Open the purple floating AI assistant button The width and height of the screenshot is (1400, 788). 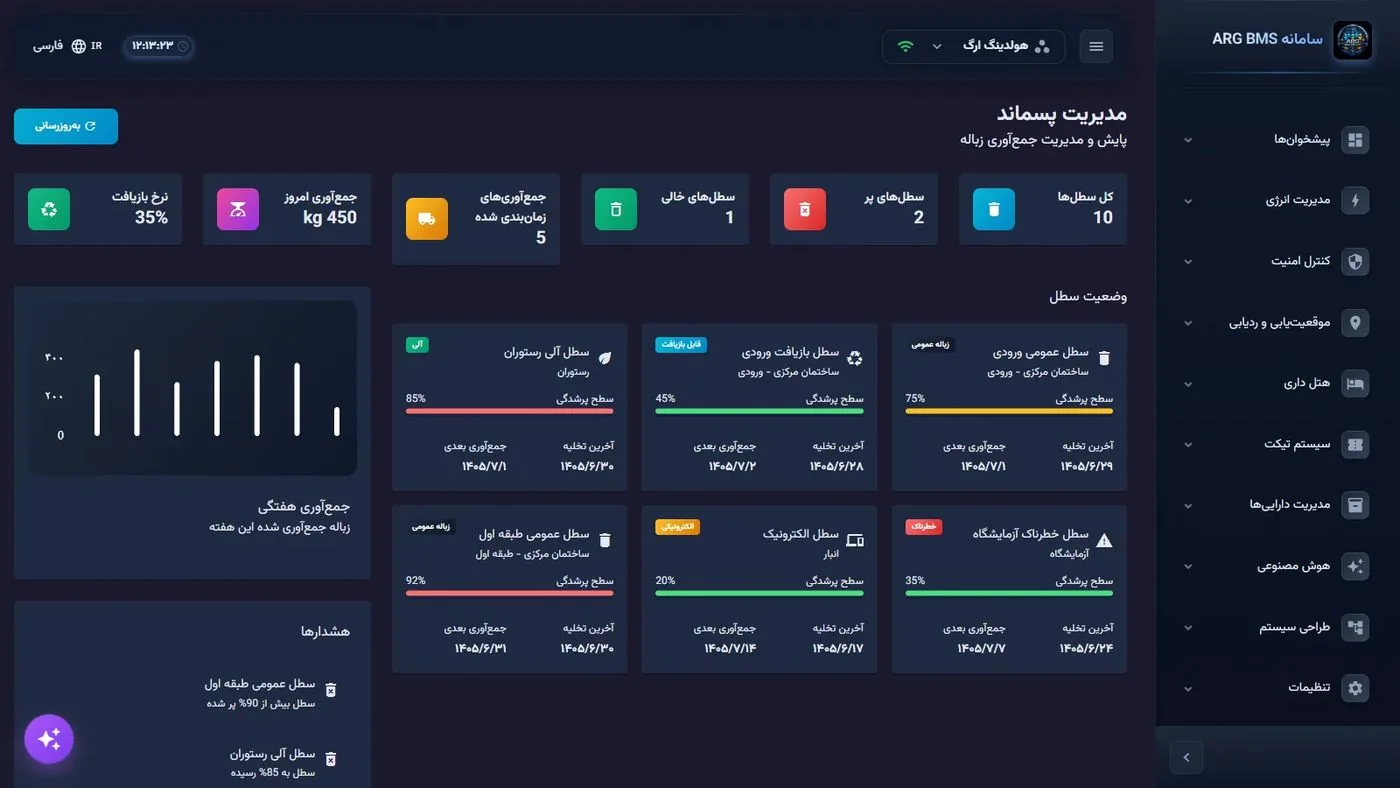49,739
